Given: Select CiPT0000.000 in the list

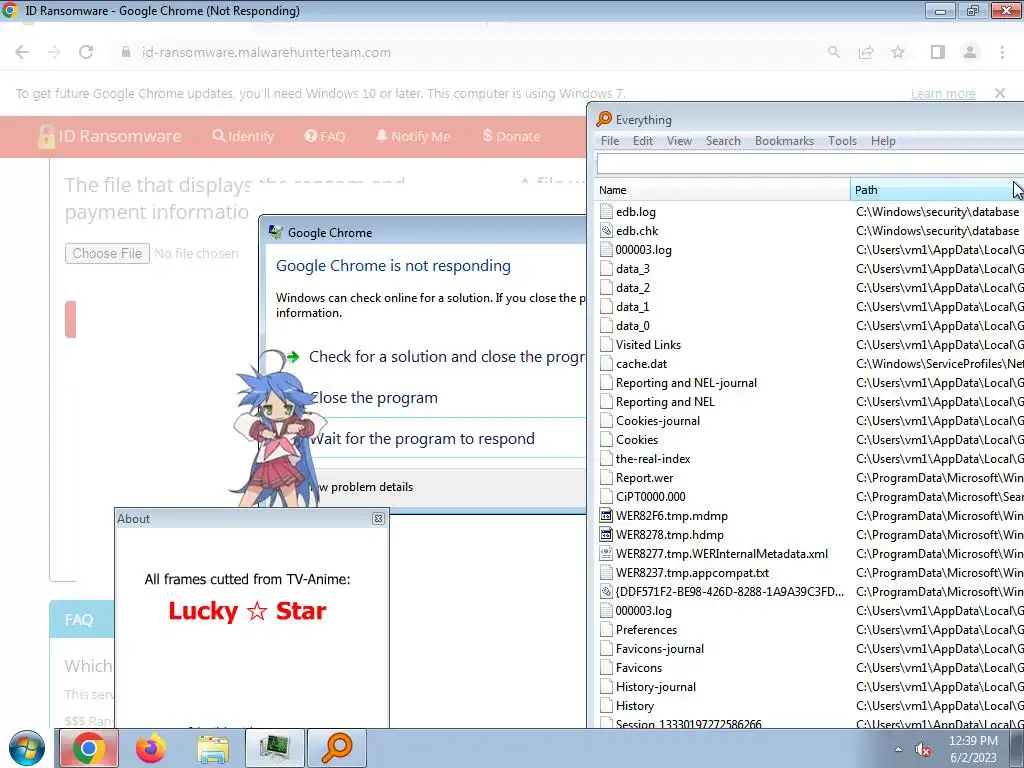Looking at the screenshot, I should click(x=650, y=496).
